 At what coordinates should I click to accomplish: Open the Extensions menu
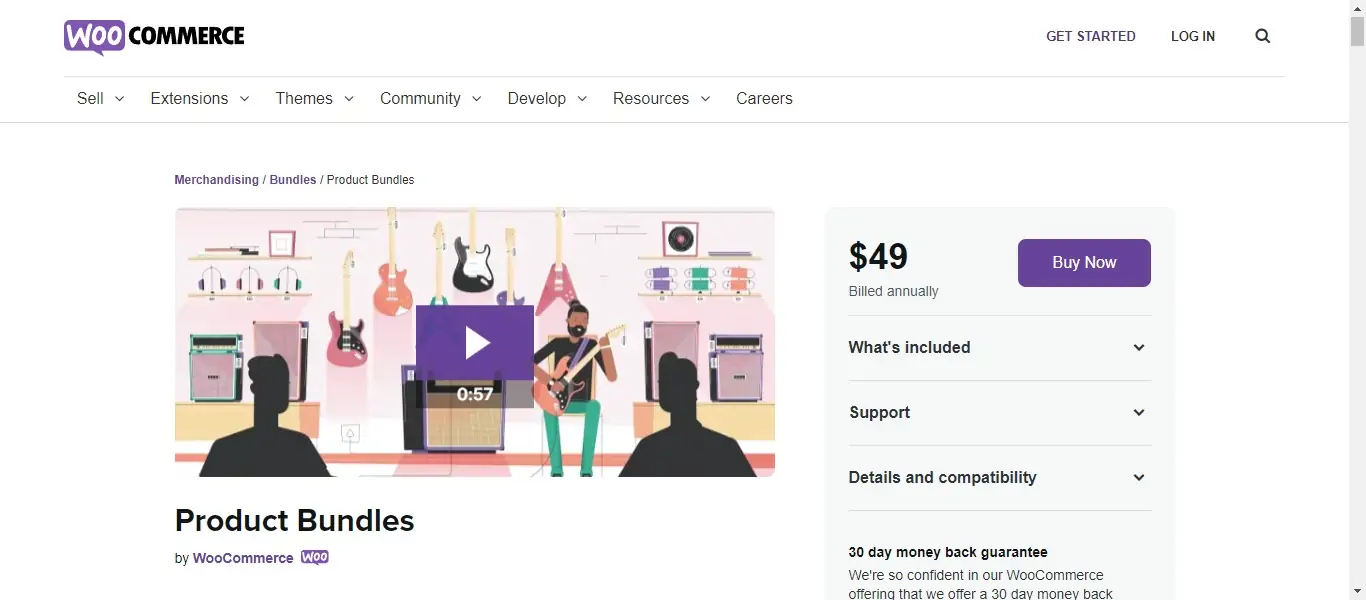pos(200,98)
